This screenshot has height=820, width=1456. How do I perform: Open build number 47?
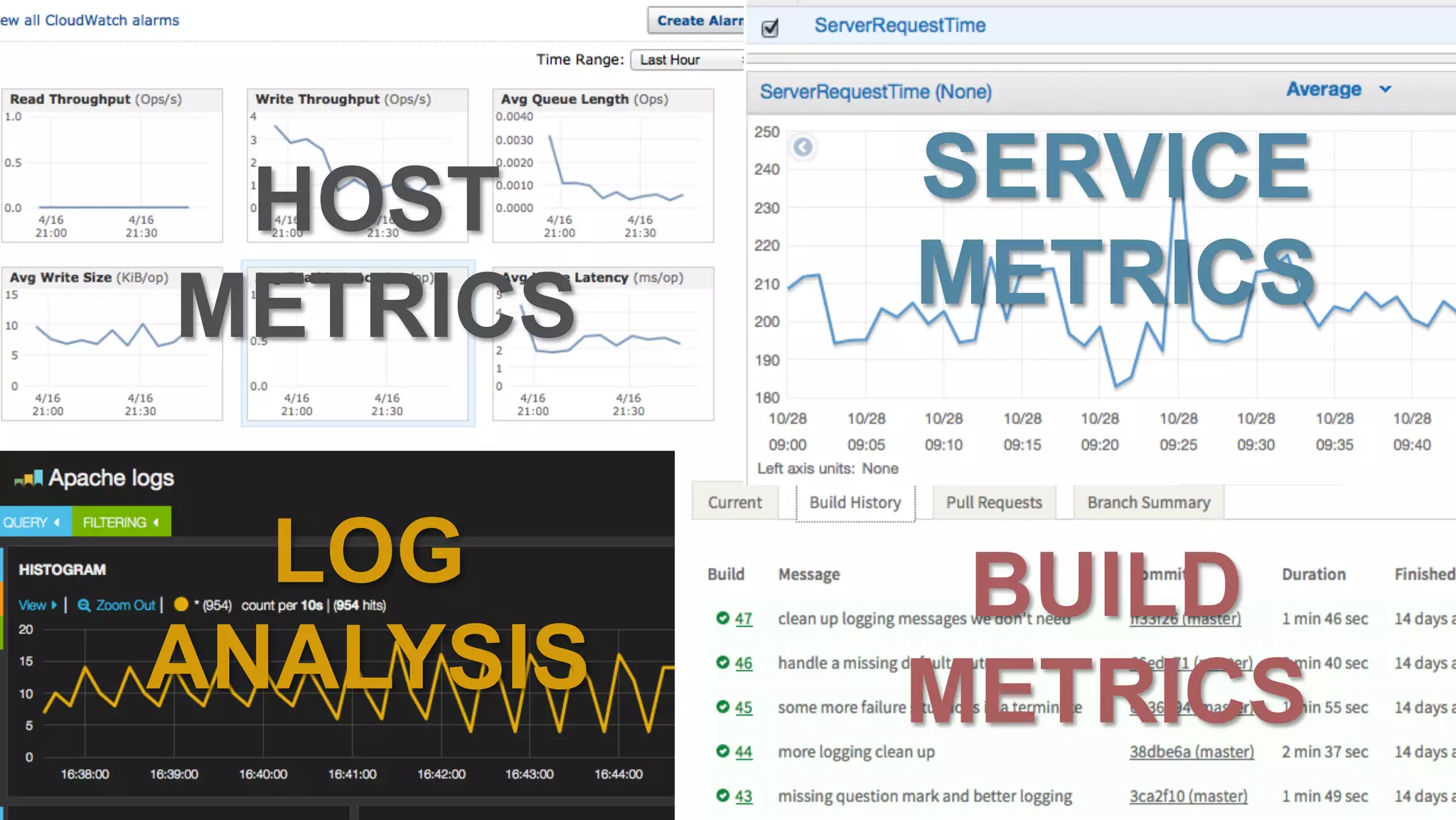744,619
